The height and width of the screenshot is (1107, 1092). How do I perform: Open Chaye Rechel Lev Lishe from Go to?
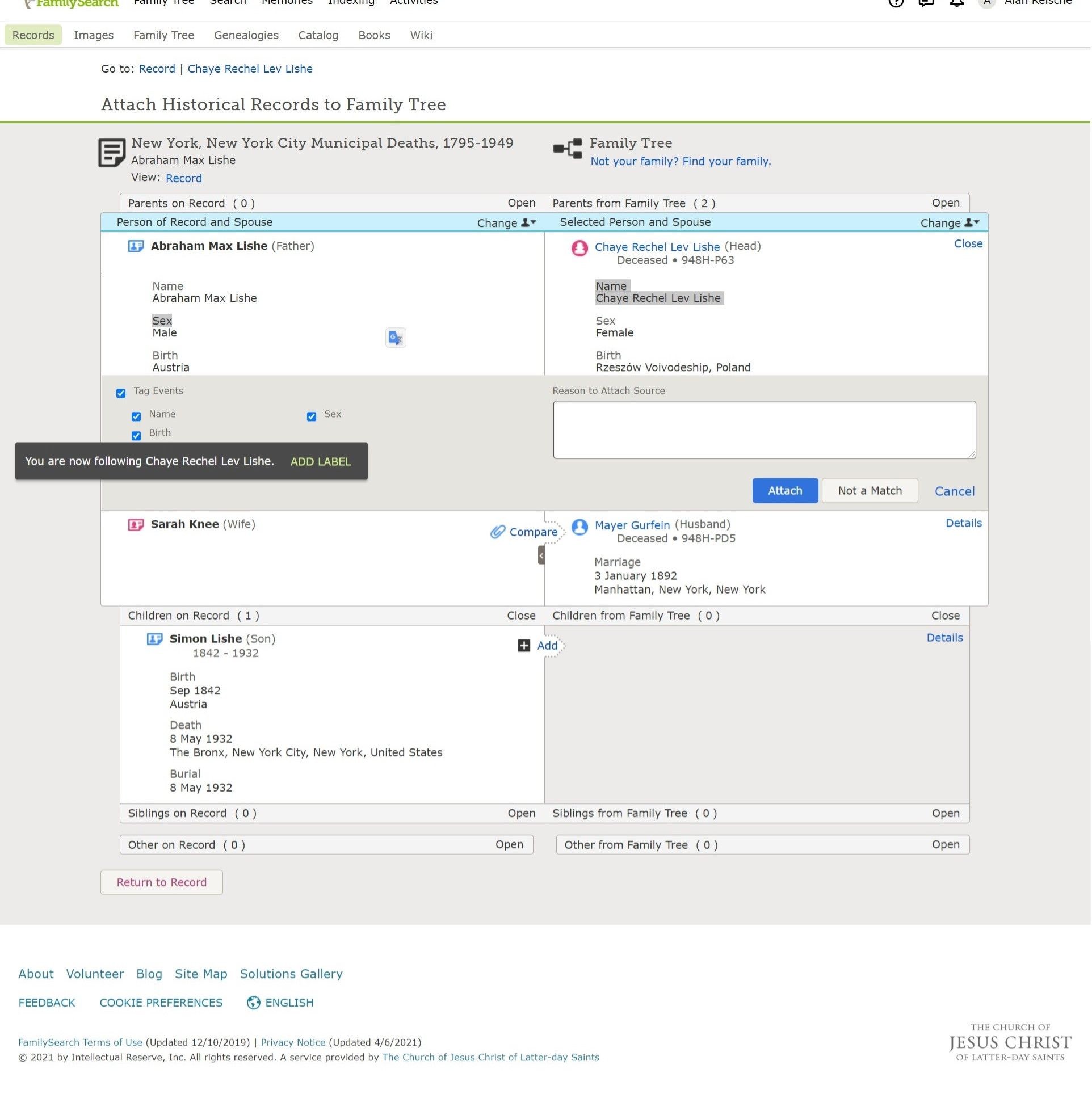250,69
